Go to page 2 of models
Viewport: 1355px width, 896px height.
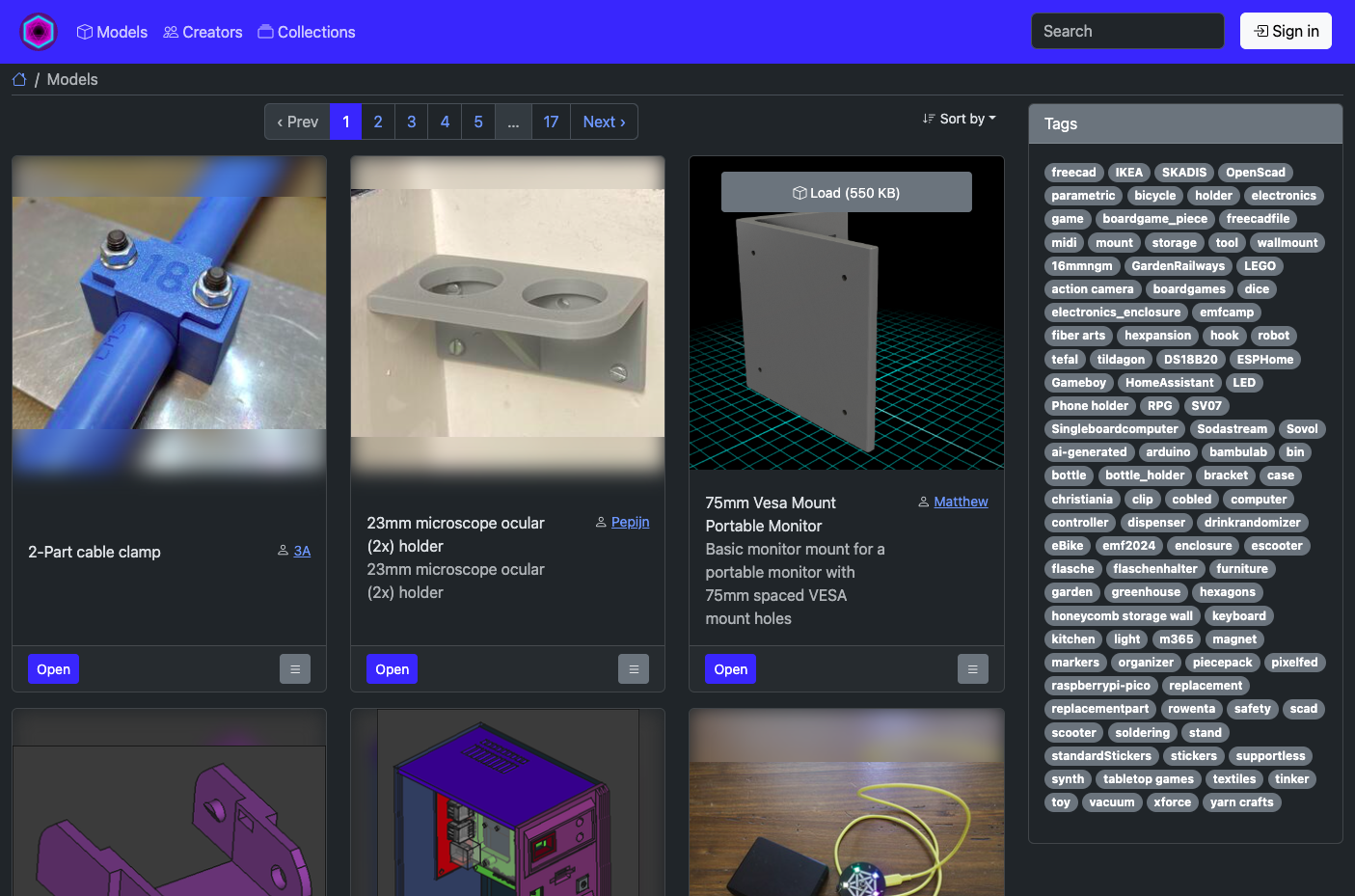pos(378,122)
